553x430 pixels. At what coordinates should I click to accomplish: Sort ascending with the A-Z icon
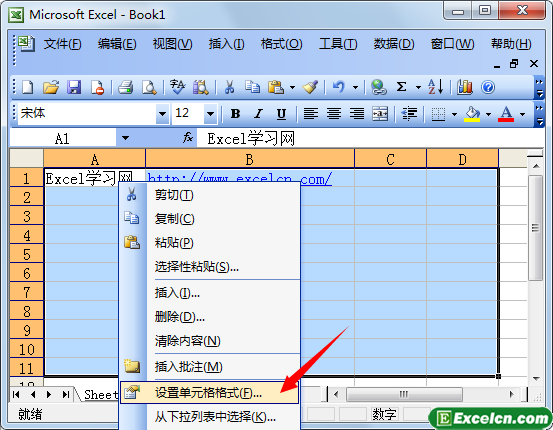tap(436, 87)
